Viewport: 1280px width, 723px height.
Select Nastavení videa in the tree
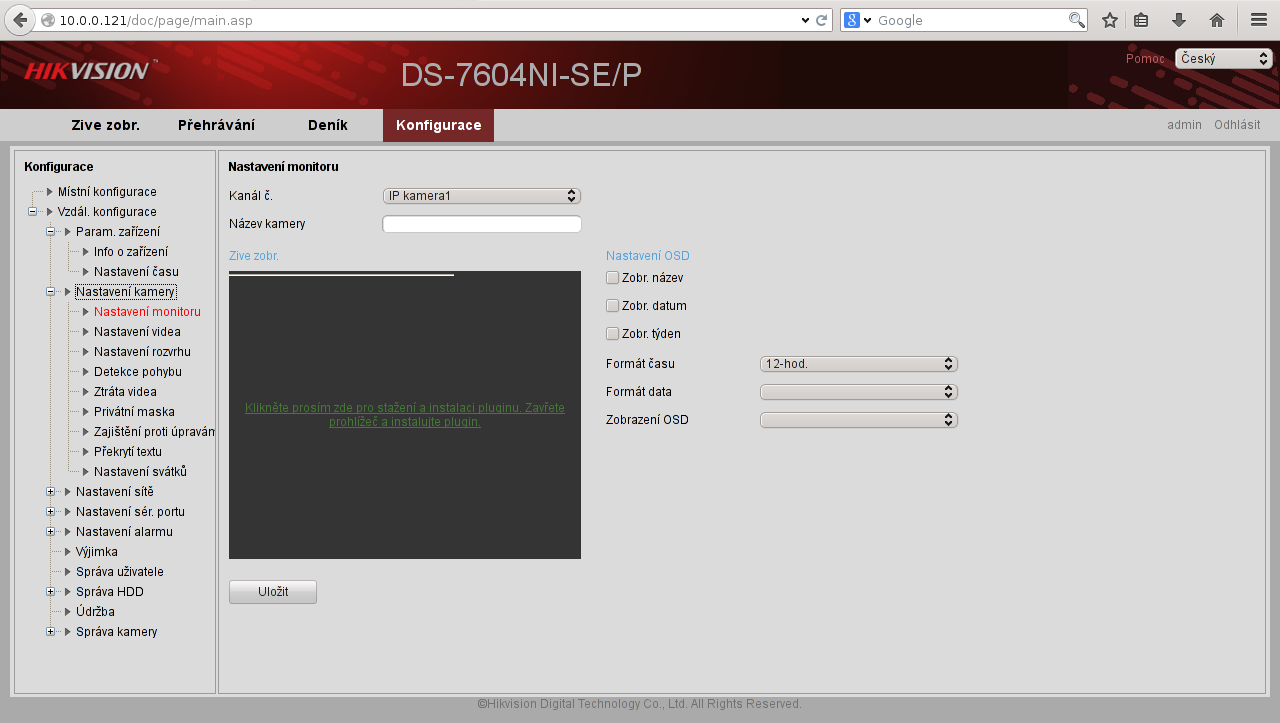[137, 332]
